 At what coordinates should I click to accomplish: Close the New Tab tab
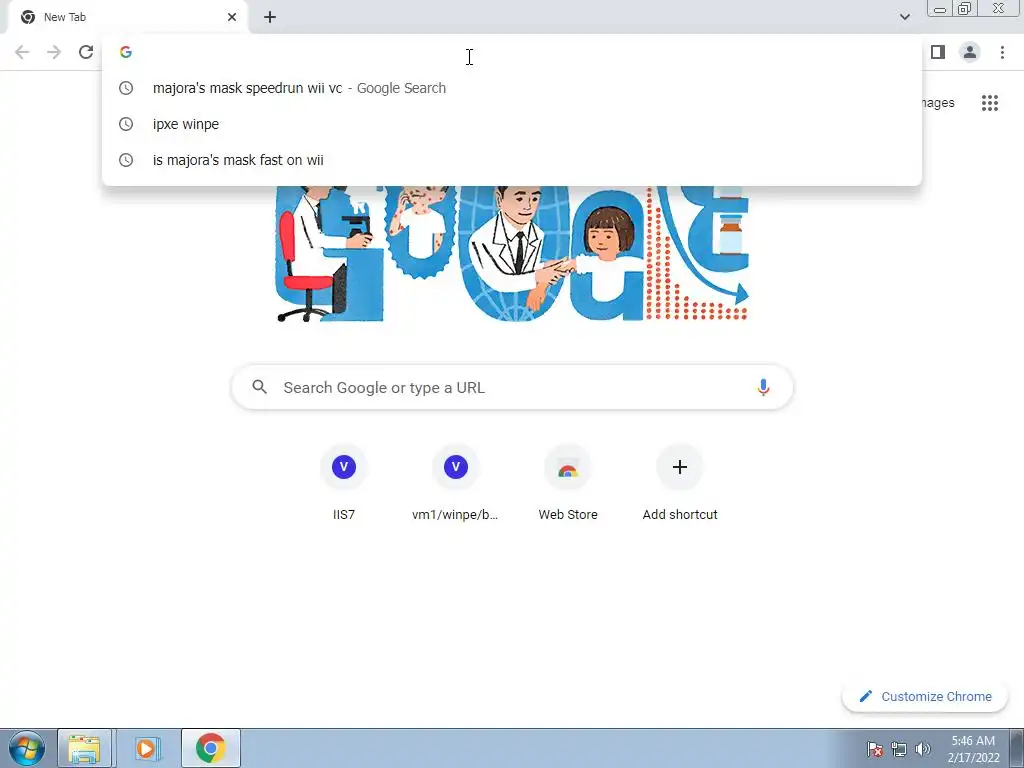click(x=232, y=17)
